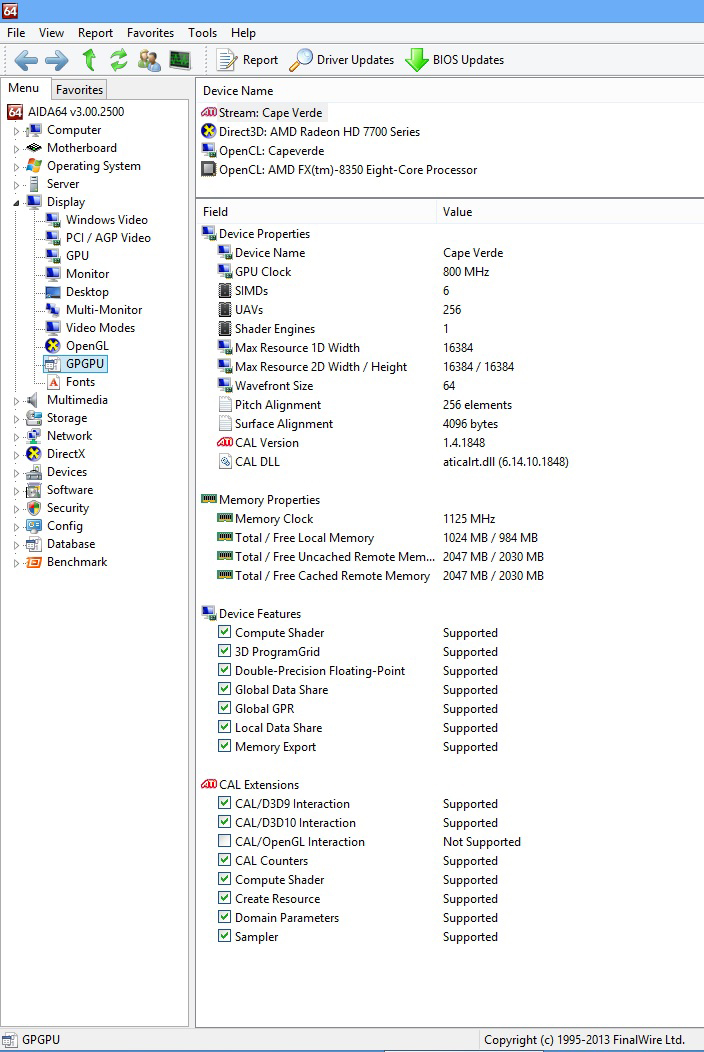Viewport: 704px width, 1052px height.
Task: Expand the Multimedia tree node
Action: point(16,401)
